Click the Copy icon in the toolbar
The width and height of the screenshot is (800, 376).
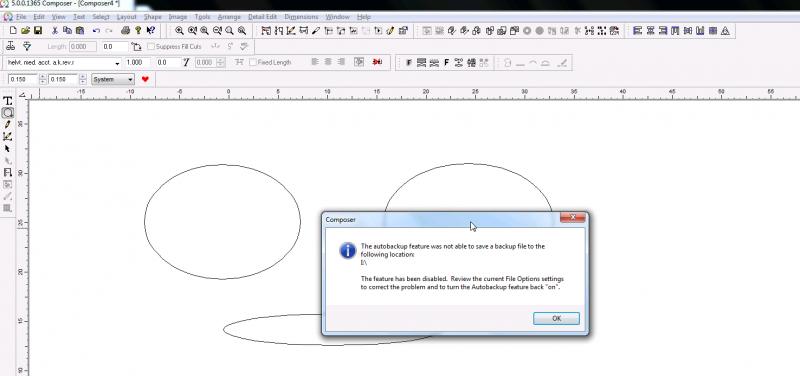67,31
